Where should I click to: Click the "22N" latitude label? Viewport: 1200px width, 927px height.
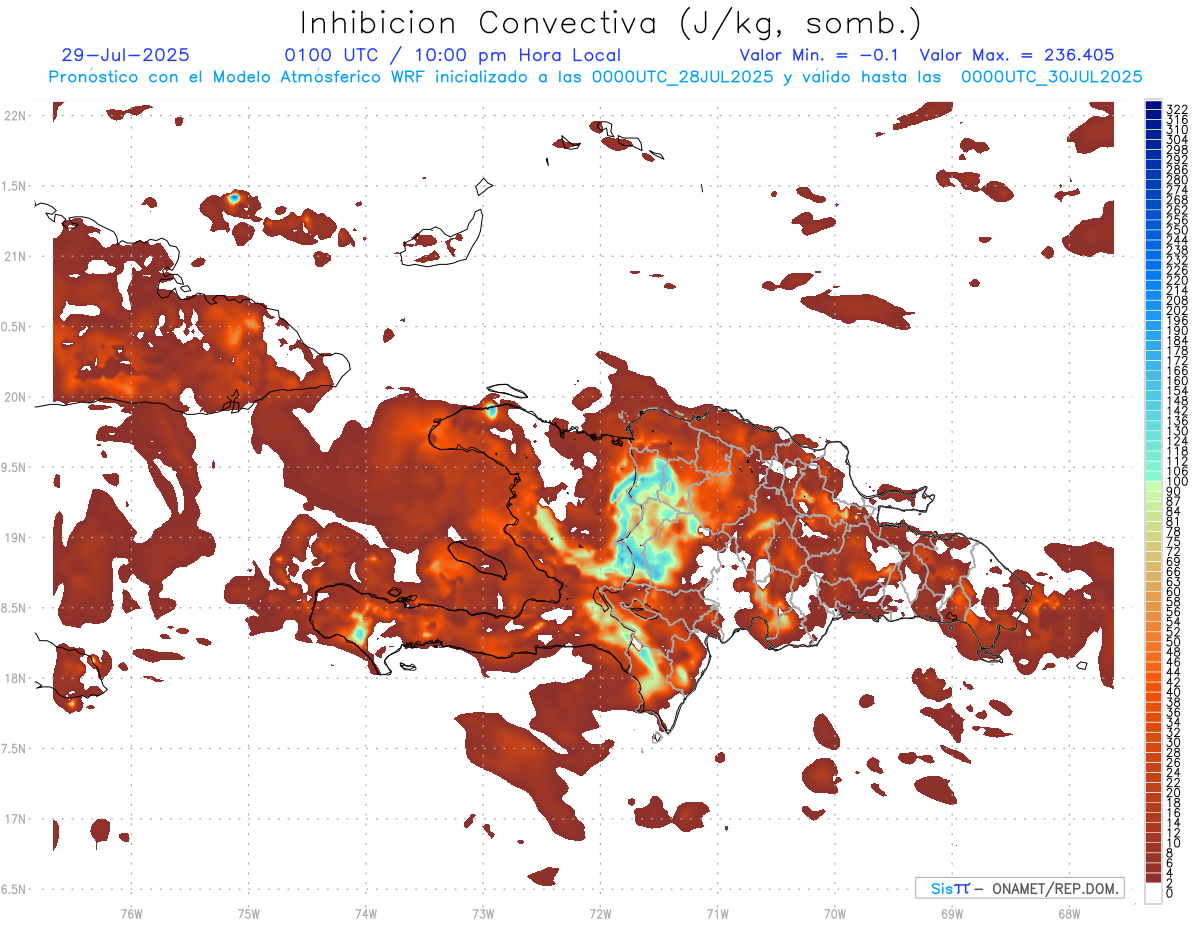coord(17,116)
